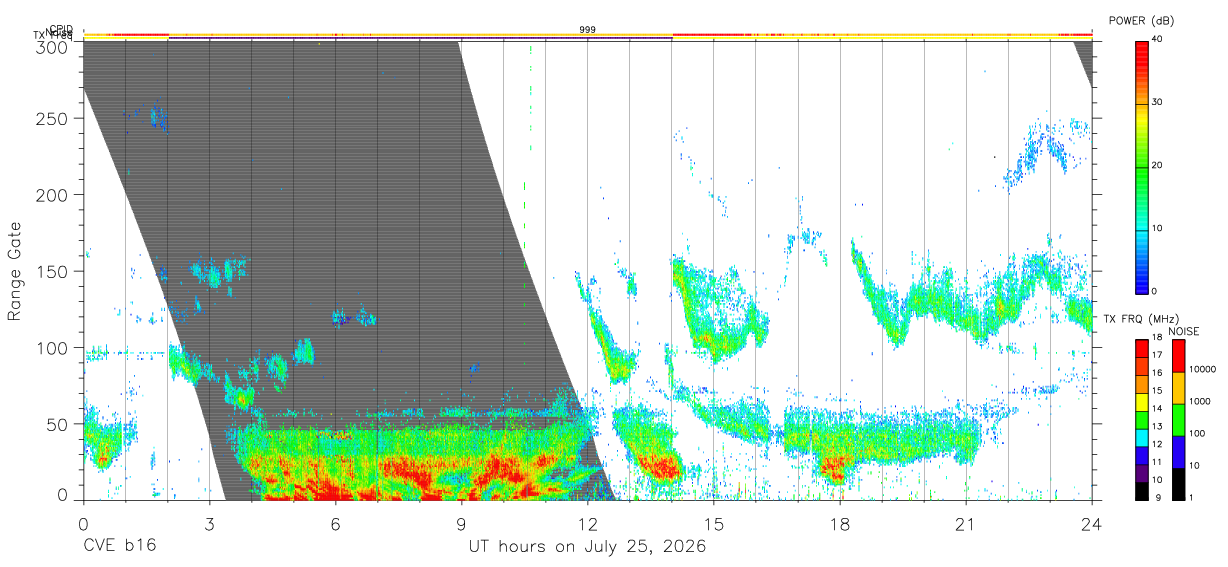Click the '13' tick on the TX FRQ scale

click(1157, 426)
